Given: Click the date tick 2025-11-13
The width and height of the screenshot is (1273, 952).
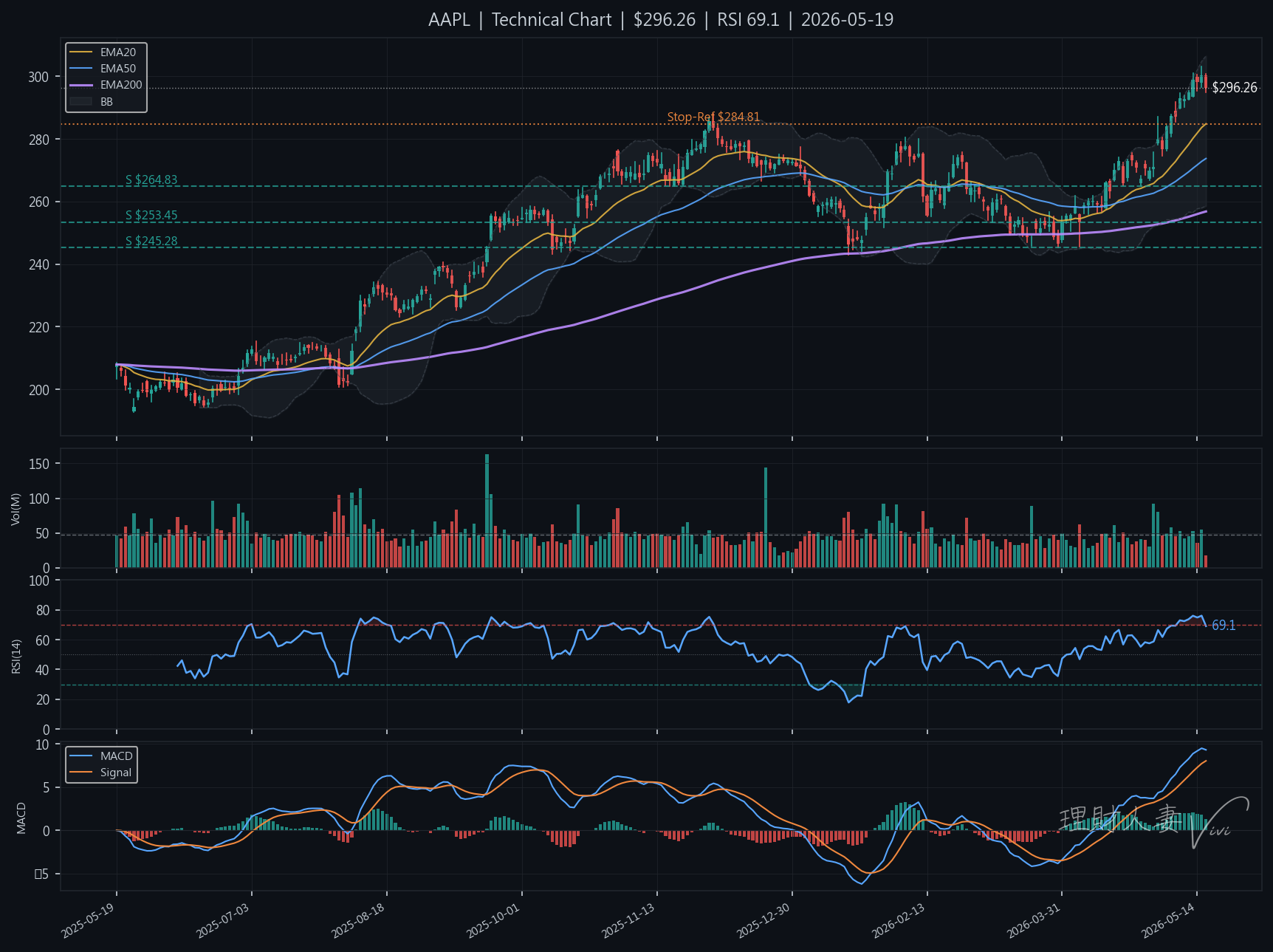Looking at the screenshot, I should point(628,920).
